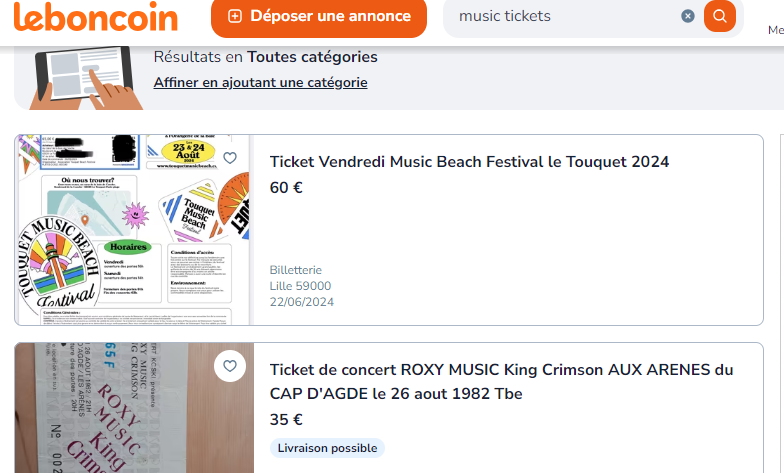Favorite the ROXY MUSIC King Crimson ticket
Screen dimensions: 784x473
[x=230, y=366]
